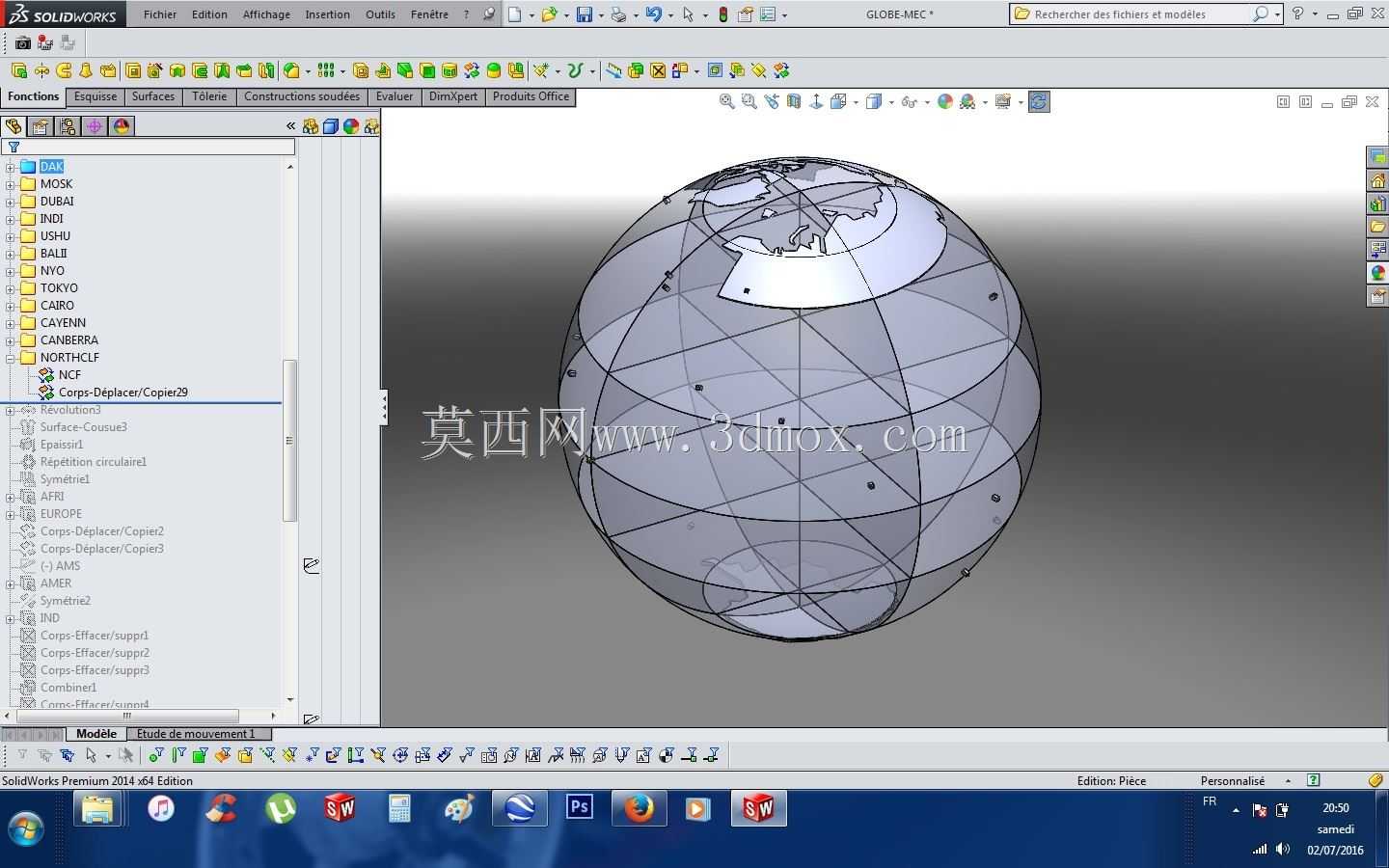Expand the DAK folder in the tree
This screenshot has height=868, width=1389.
11,167
